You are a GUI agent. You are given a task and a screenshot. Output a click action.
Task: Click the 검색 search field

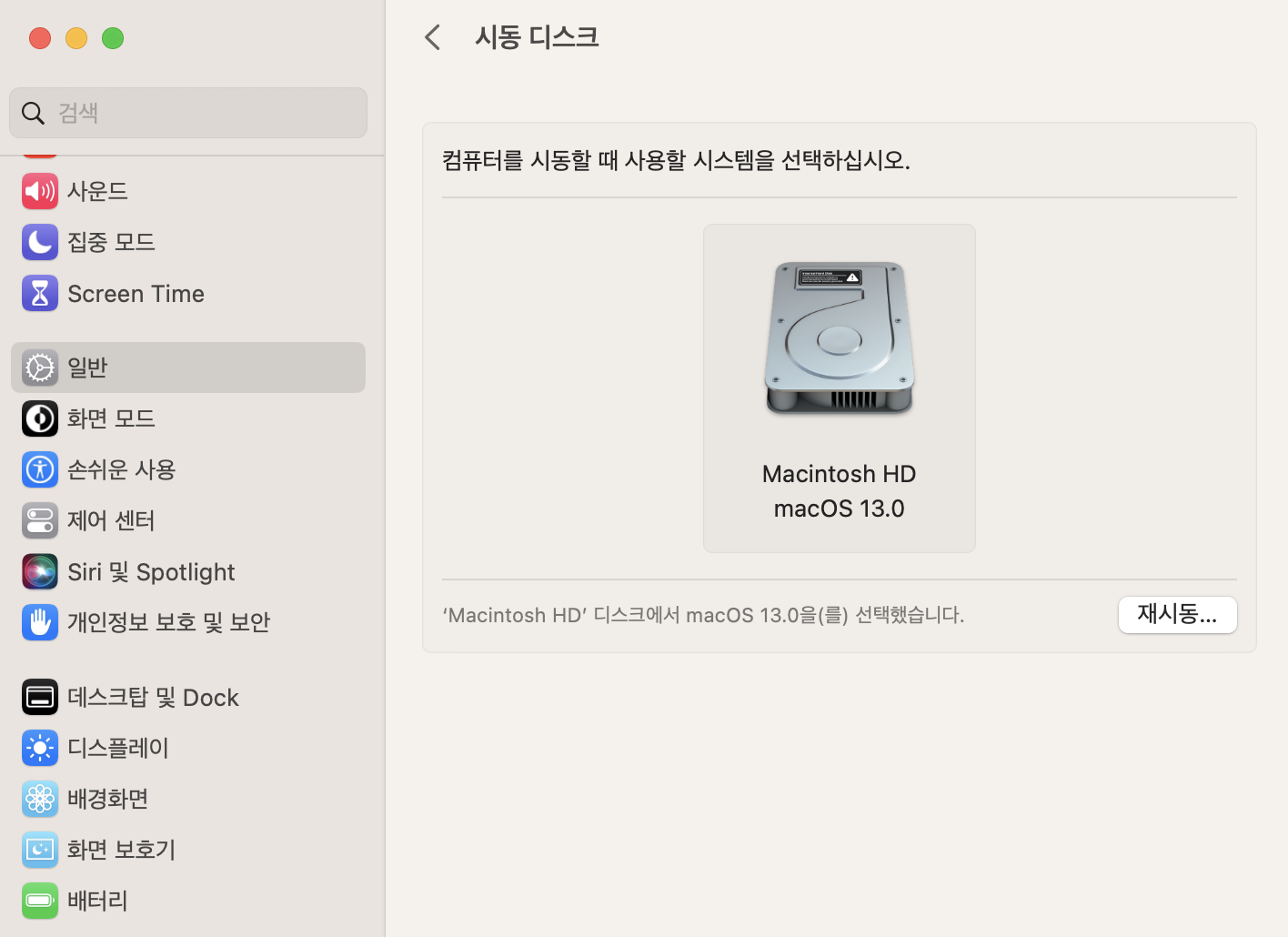(x=200, y=113)
